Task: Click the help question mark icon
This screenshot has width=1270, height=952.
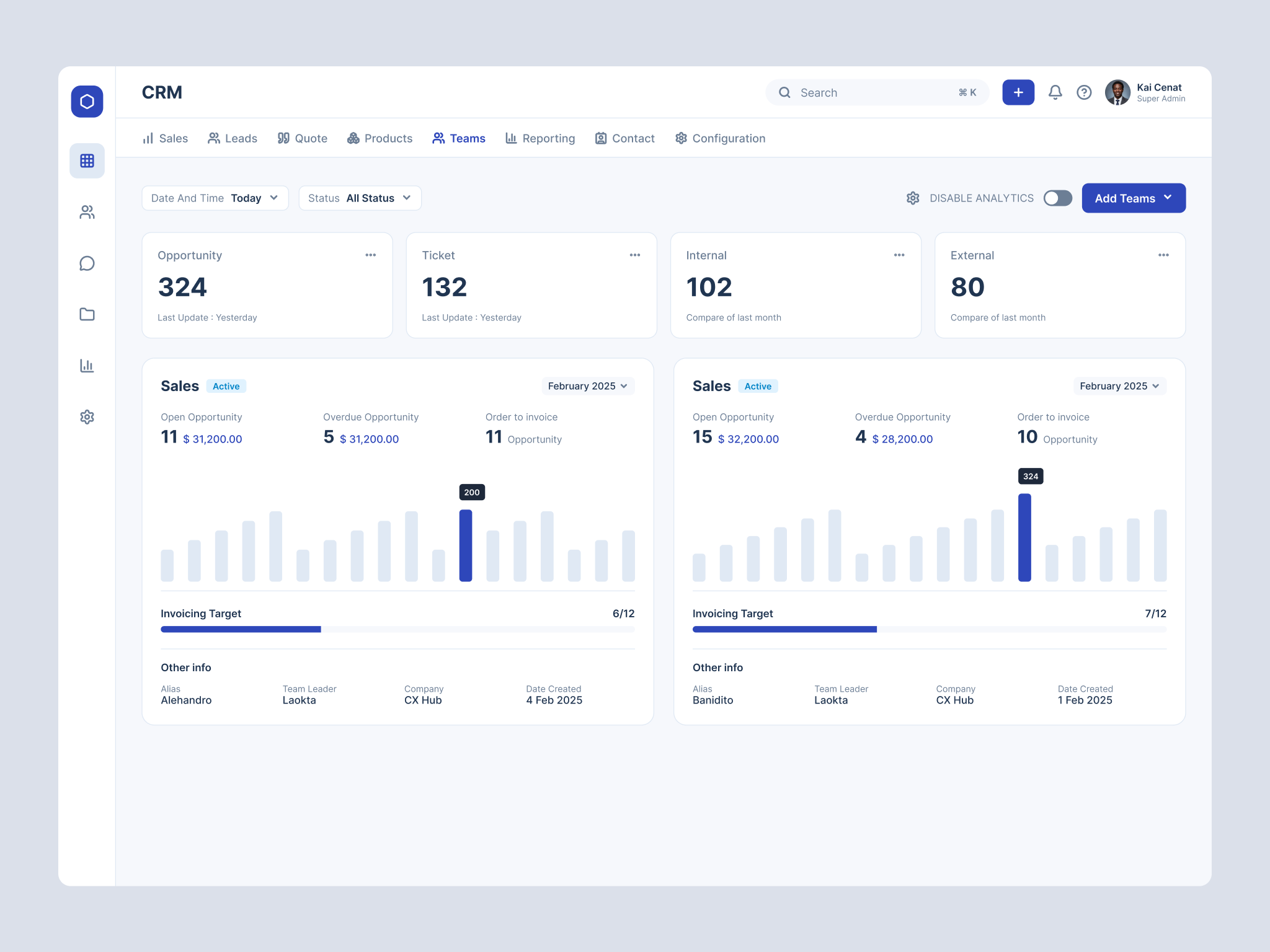Action: pyautogui.click(x=1084, y=92)
